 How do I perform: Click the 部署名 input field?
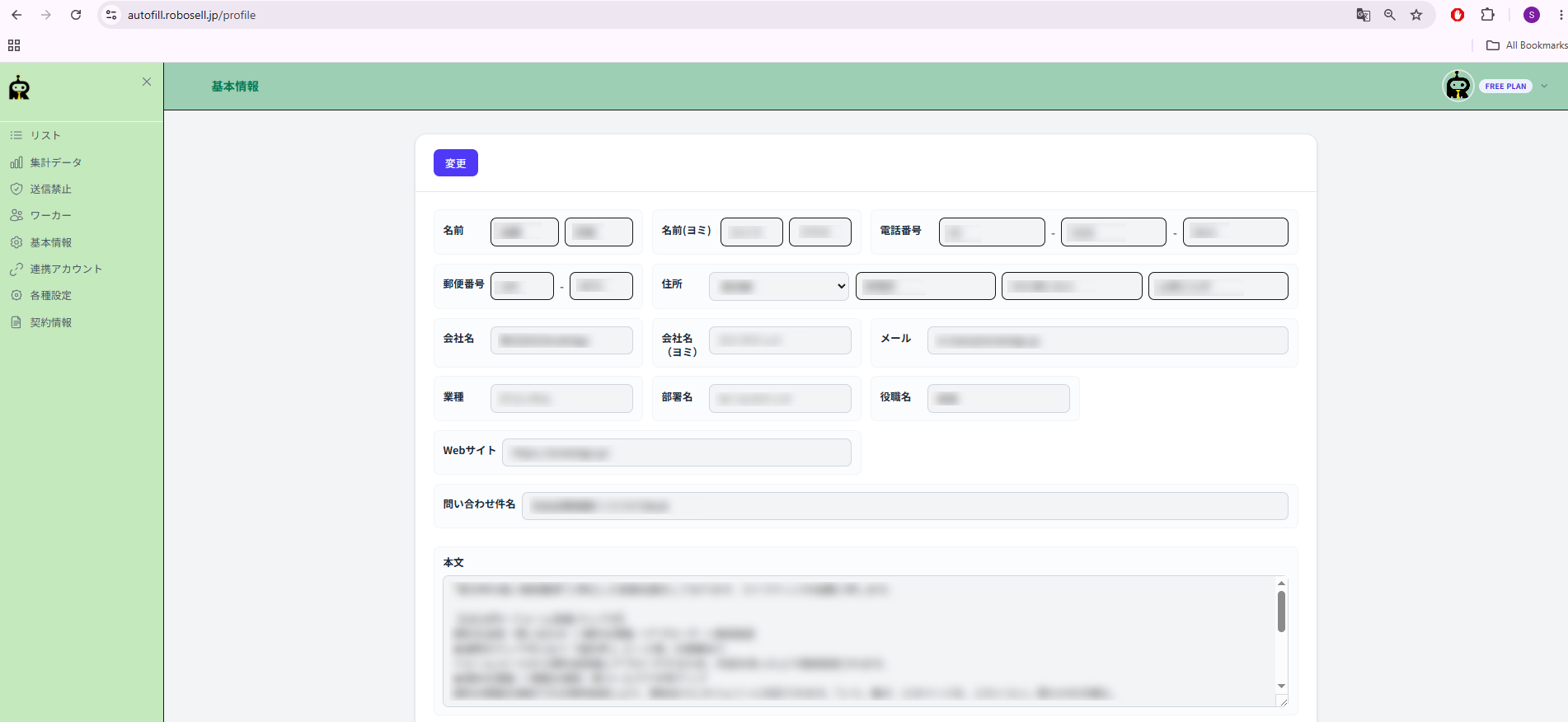(x=780, y=398)
